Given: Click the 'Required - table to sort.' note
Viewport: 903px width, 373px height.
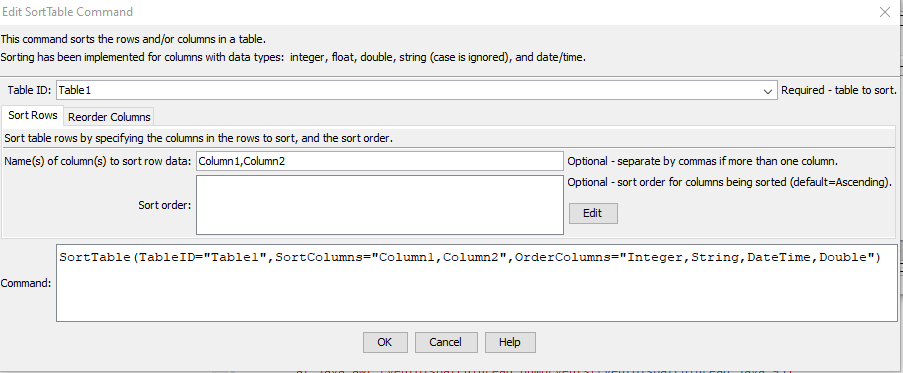Looking at the screenshot, I should 838,90.
